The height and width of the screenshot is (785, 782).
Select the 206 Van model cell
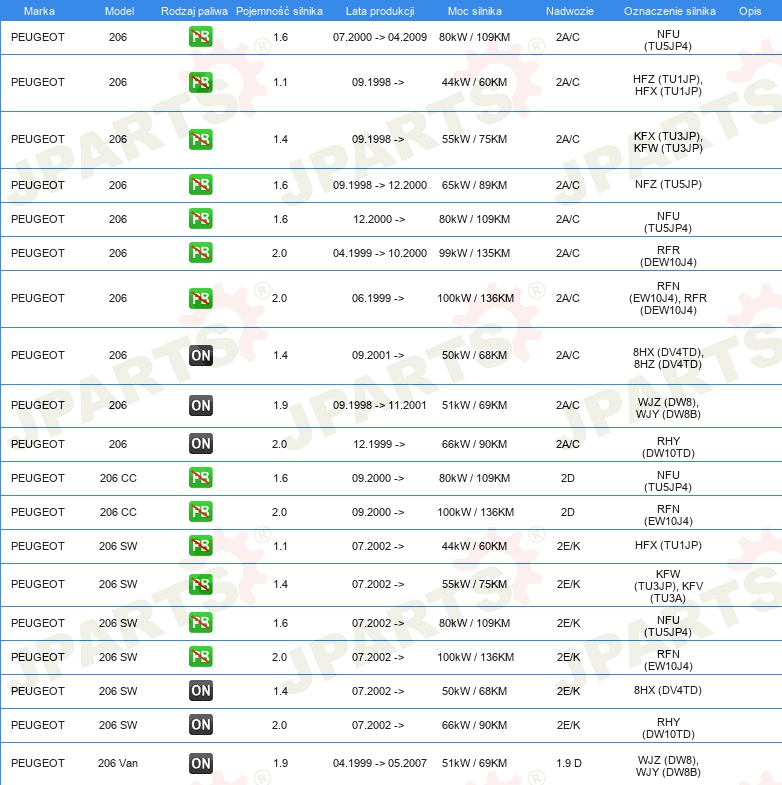coord(118,763)
